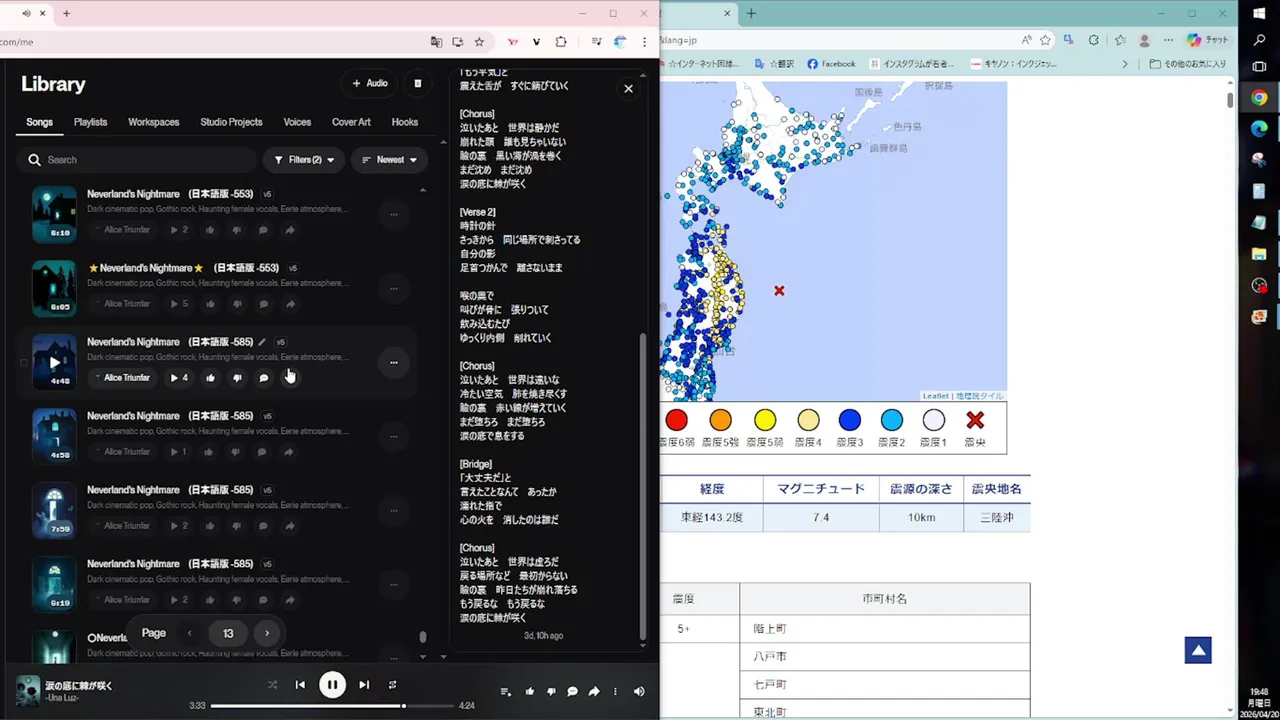Skip to the next track
Image resolution: width=1280 pixels, height=720 pixels.
click(364, 685)
